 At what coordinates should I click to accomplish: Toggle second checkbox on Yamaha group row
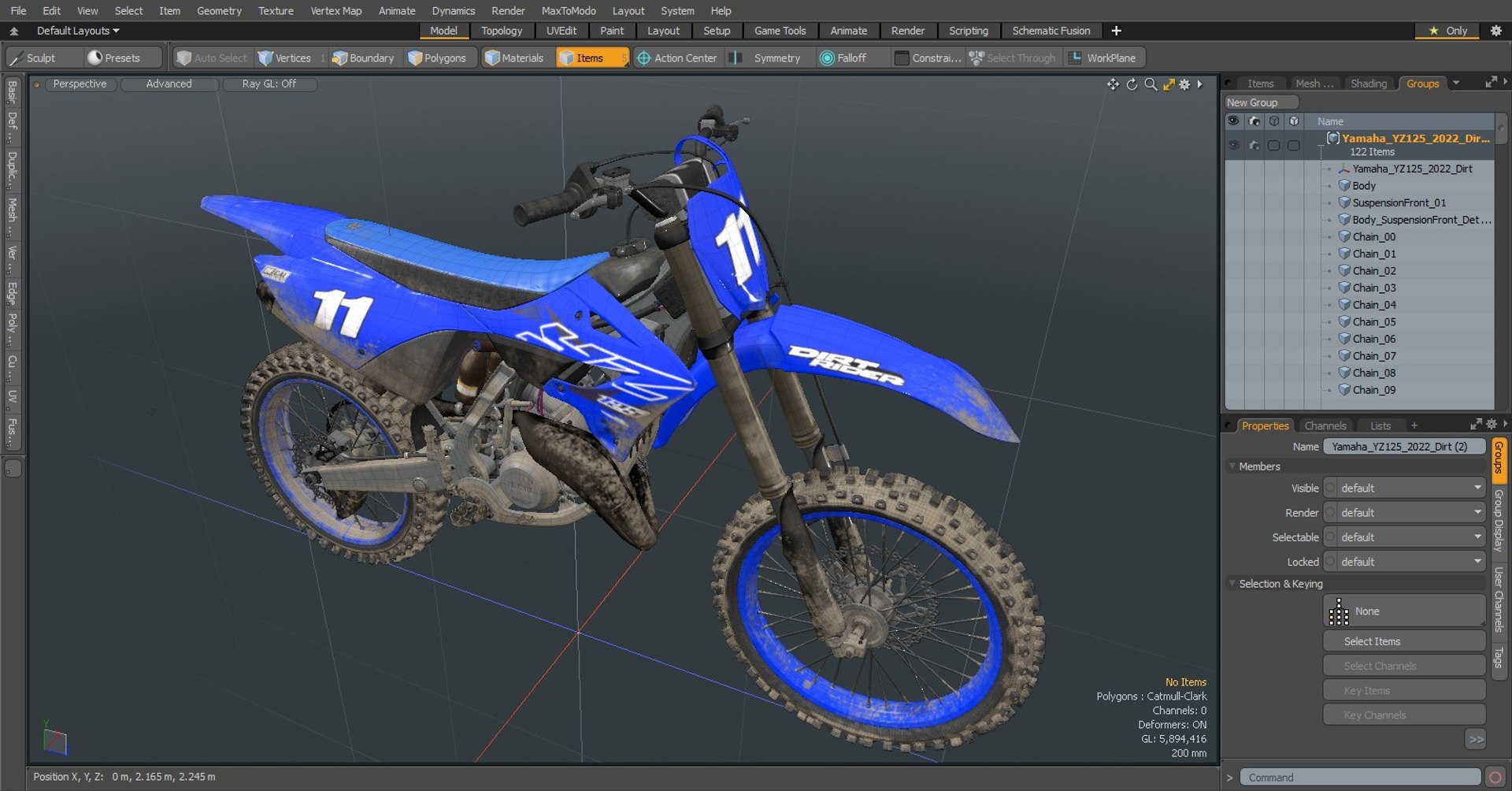1294,146
